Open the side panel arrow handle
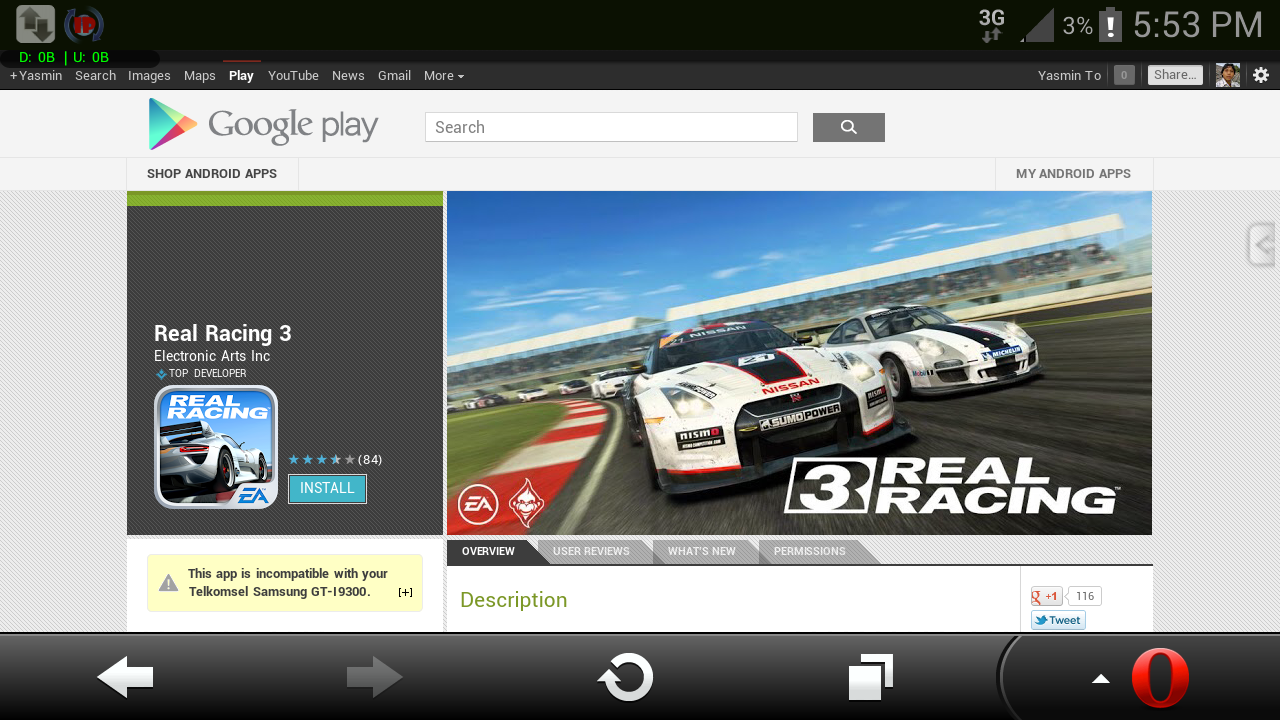Viewport: 1280px width, 720px height. pyautogui.click(x=1262, y=245)
